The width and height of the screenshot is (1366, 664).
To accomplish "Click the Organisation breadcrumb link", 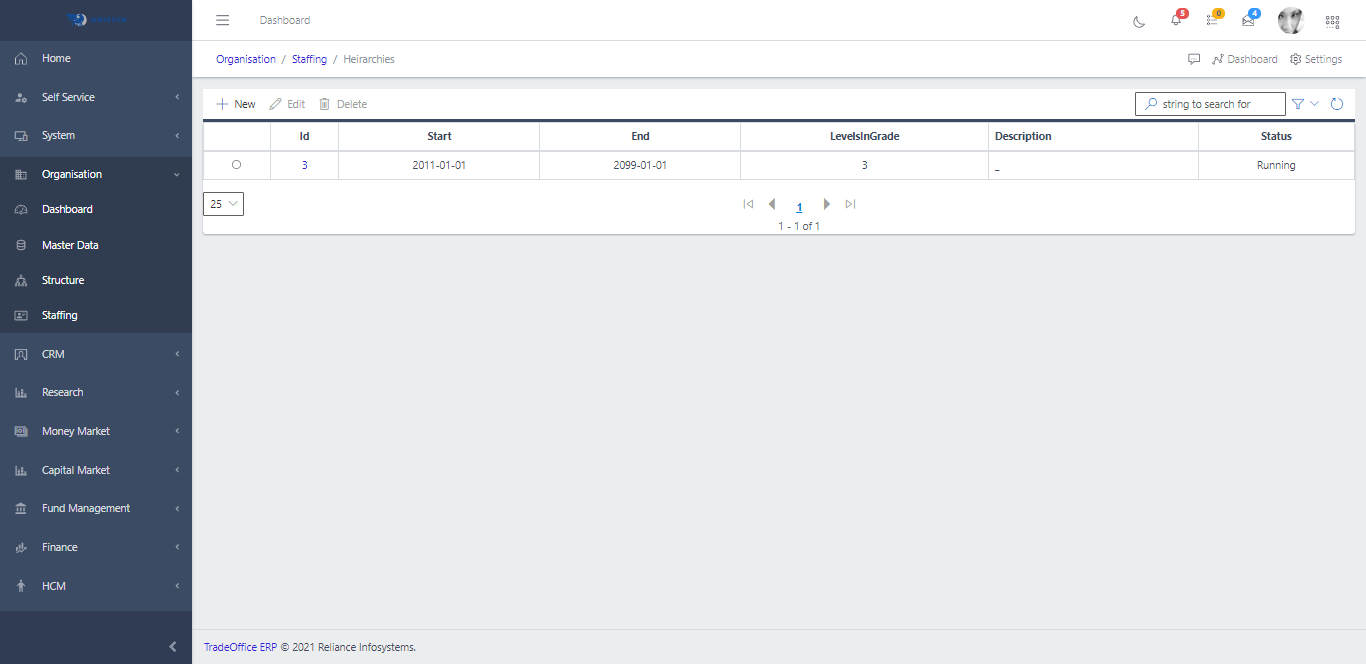I will 246,59.
